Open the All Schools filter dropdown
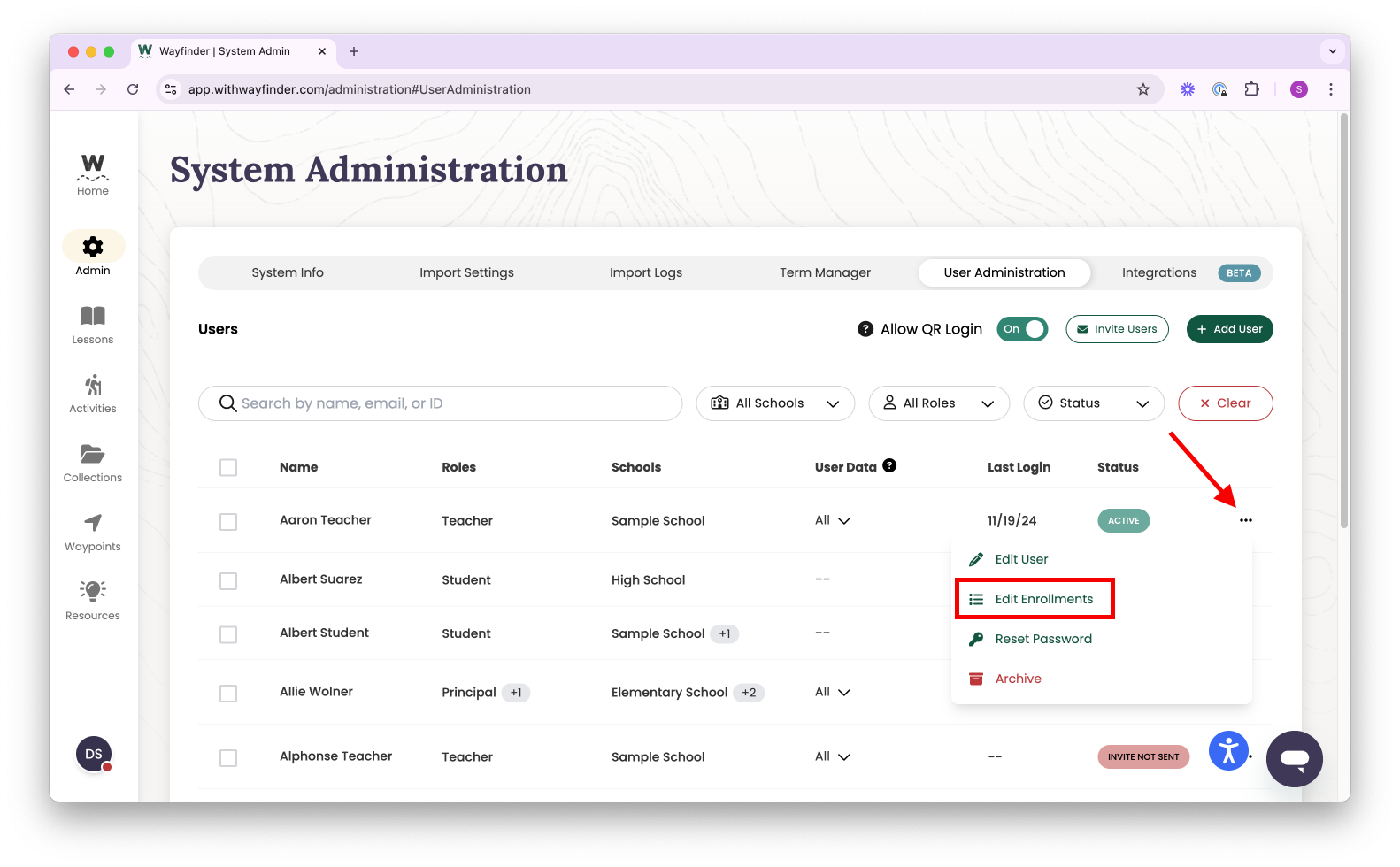Screen dimensions: 1400x867 coord(775,403)
